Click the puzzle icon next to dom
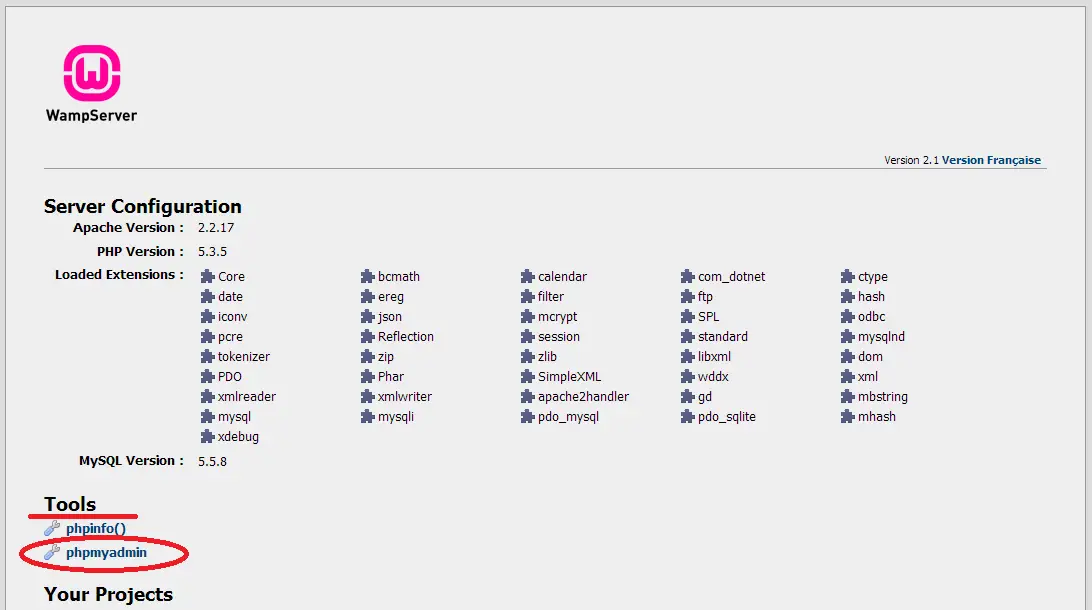This screenshot has height=610, width=1092. (x=848, y=357)
